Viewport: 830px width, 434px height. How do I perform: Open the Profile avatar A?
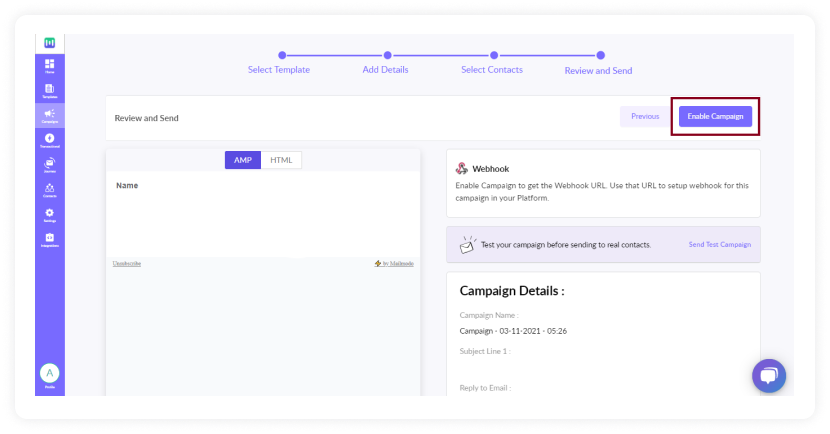(50, 373)
